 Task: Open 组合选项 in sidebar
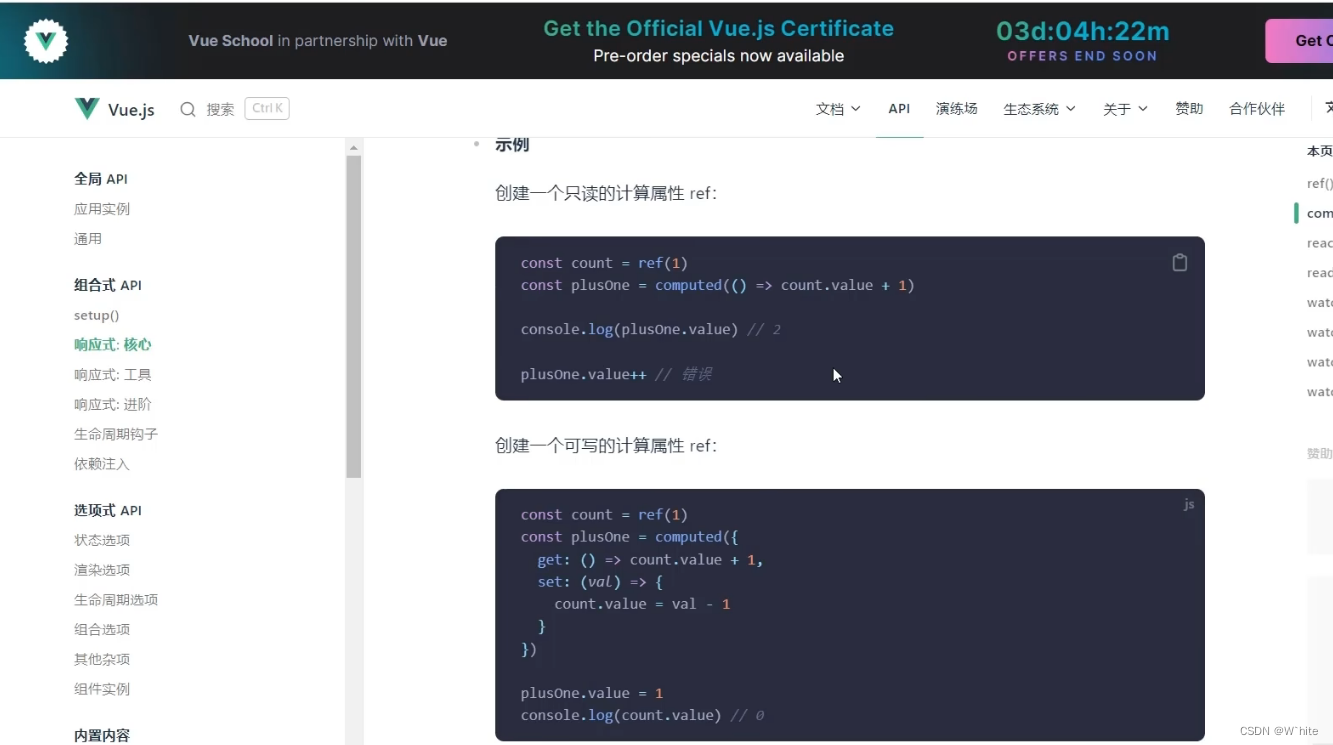point(102,629)
